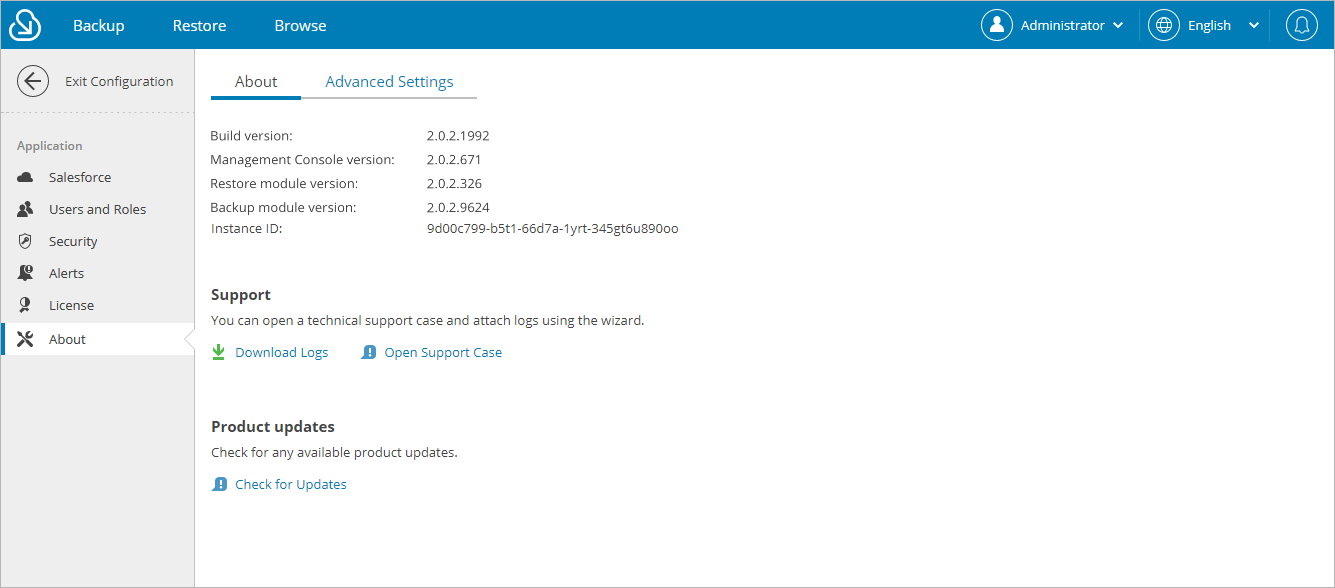Click the Restore module version label
The image size is (1335, 588).
tap(284, 183)
